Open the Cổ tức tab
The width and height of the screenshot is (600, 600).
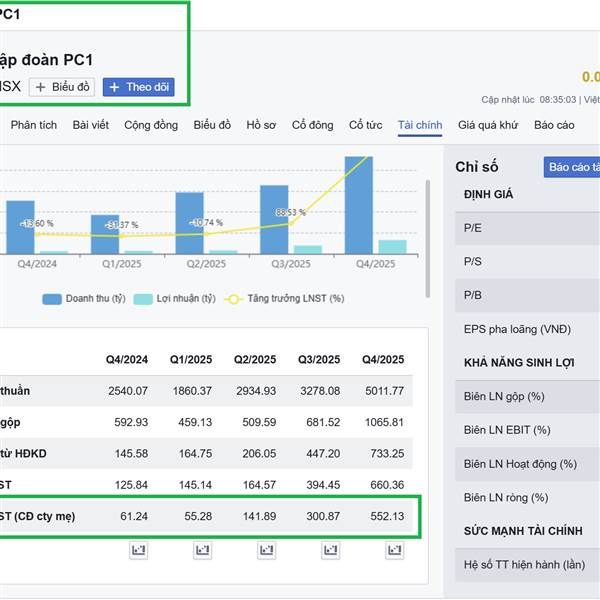(365, 125)
